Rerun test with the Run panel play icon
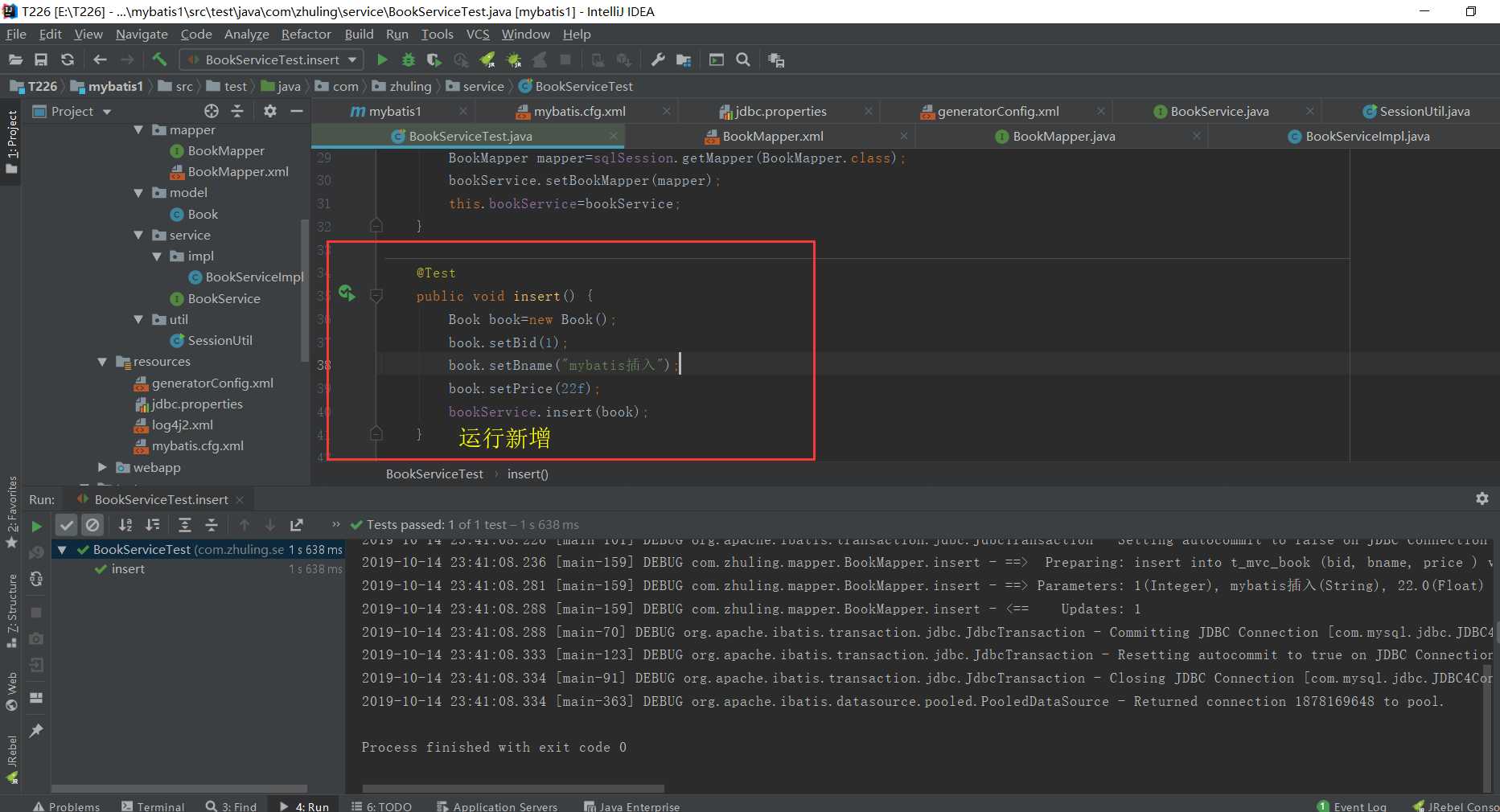1500x812 pixels. click(x=36, y=527)
